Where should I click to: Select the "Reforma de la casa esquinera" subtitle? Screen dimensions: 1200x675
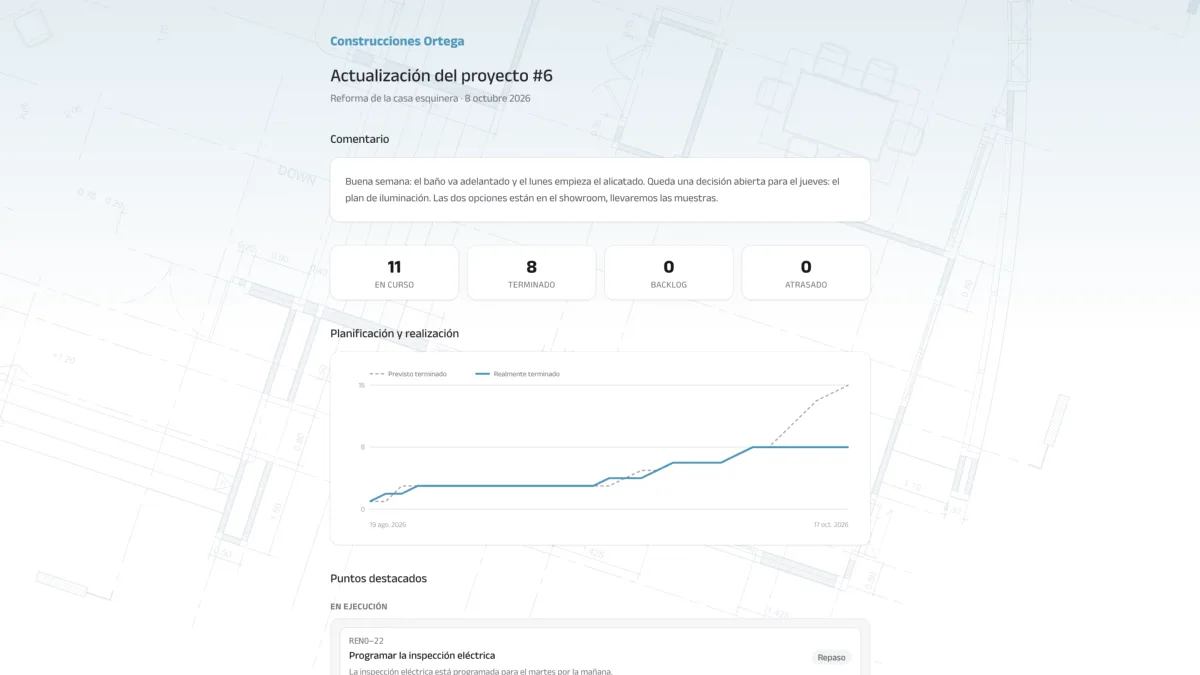coord(394,99)
